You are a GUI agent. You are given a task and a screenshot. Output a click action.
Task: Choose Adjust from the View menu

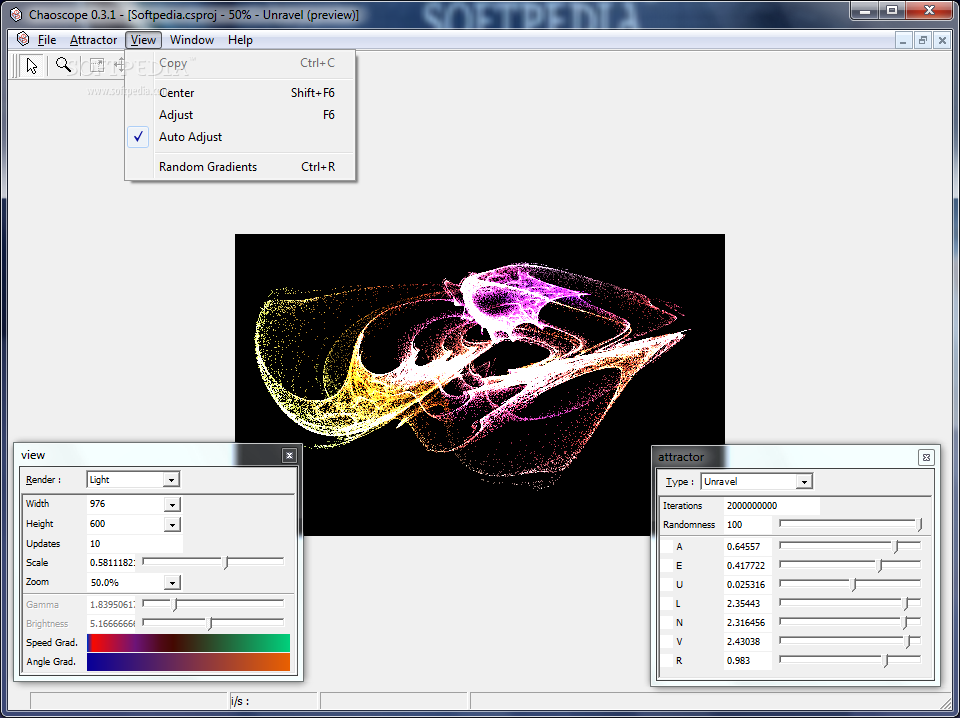pyautogui.click(x=239, y=115)
